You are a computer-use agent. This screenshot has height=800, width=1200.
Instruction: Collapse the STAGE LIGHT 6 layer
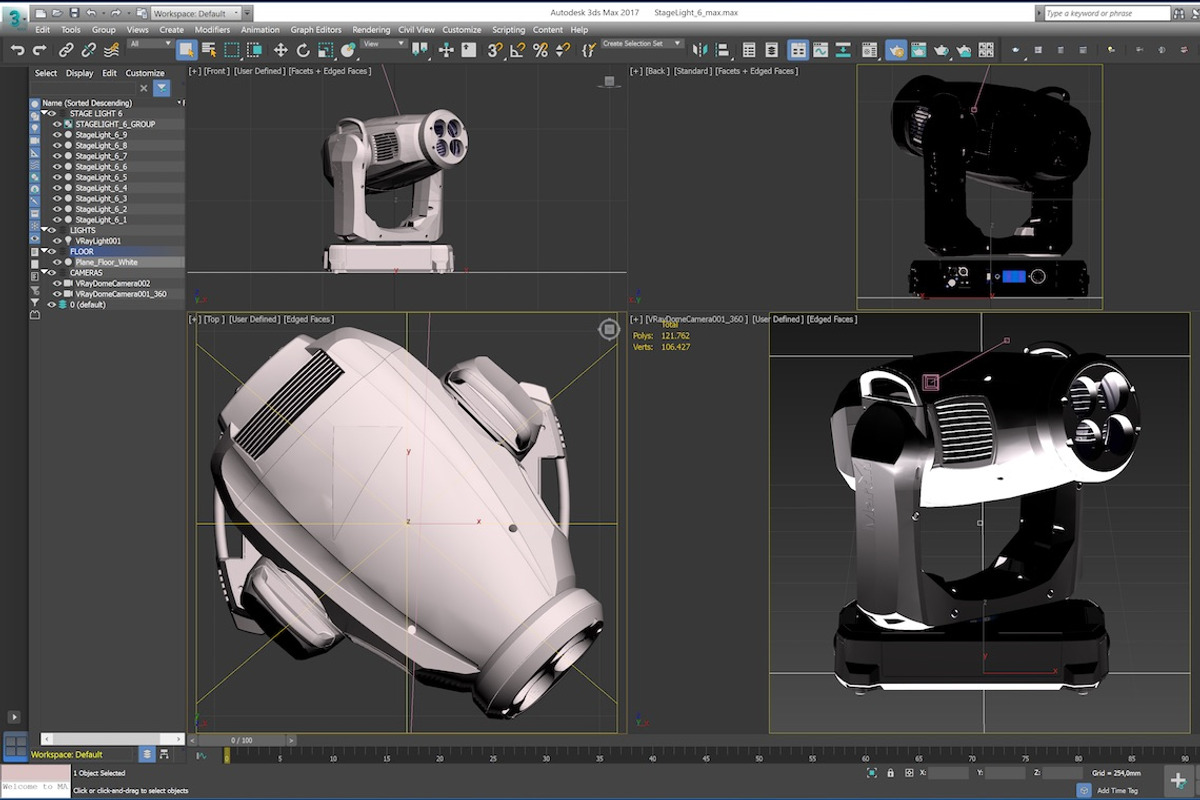tap(44, 113)
